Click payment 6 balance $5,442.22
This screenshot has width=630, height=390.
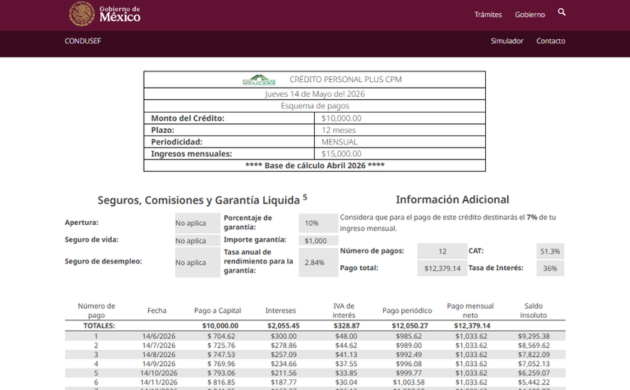(x=534, y=382)
